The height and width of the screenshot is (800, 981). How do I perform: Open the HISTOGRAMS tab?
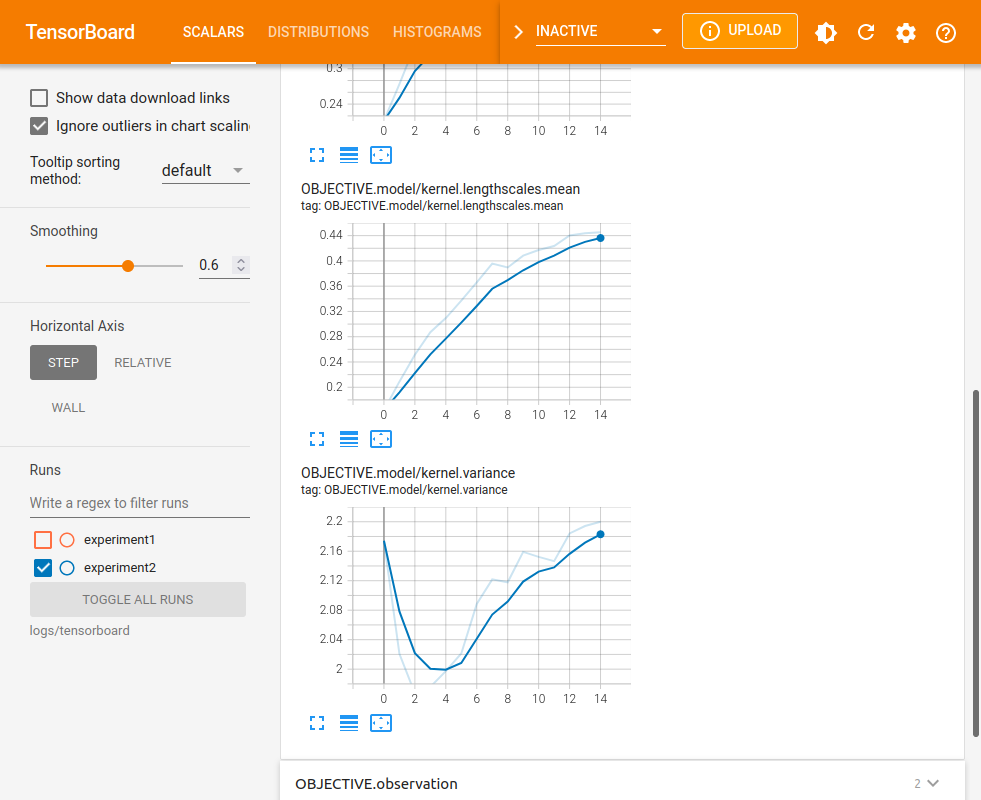pyautogui.click(x=437, y=32)
